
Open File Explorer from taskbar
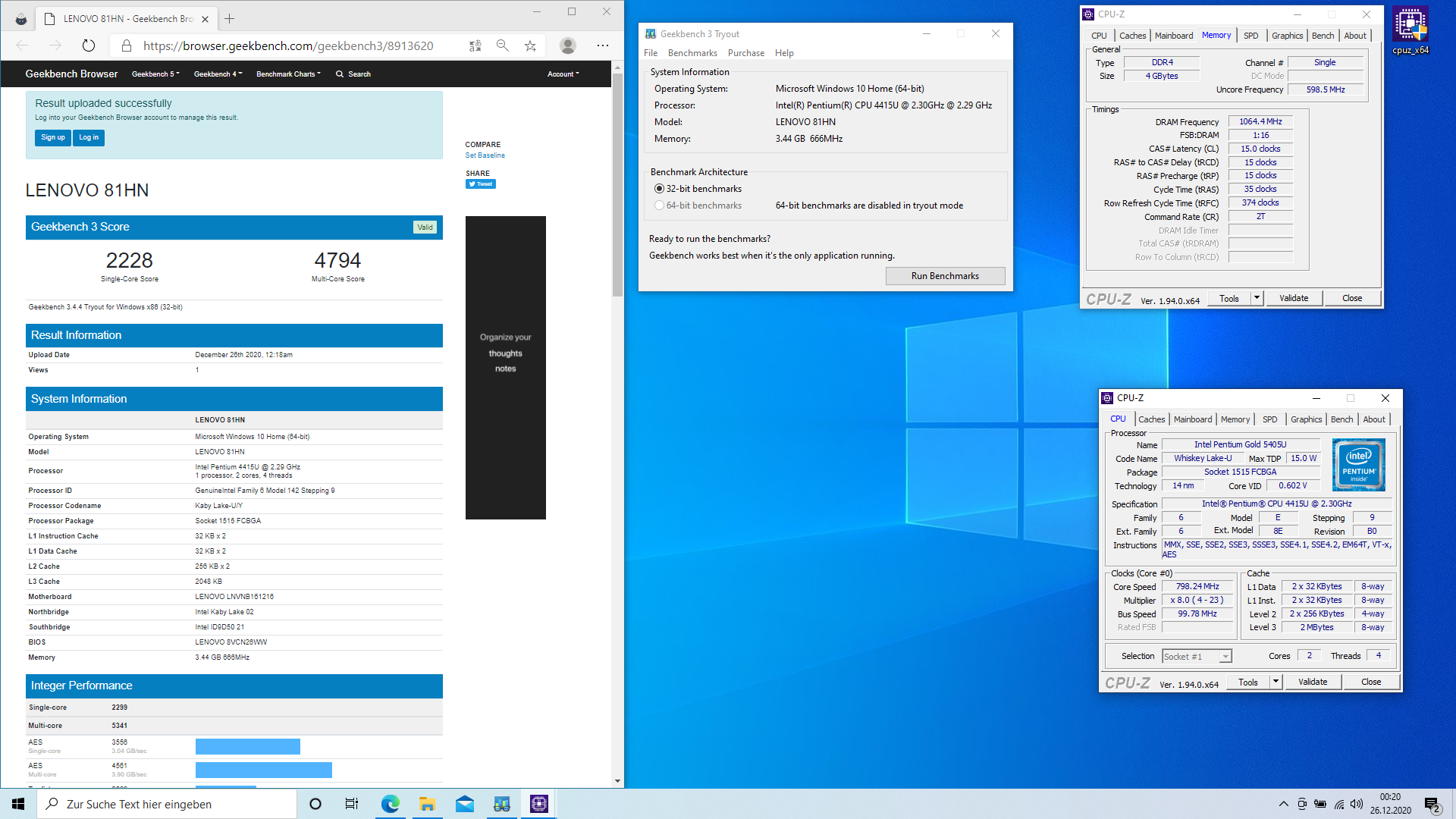pyautogui.click(x=427, y=804)
